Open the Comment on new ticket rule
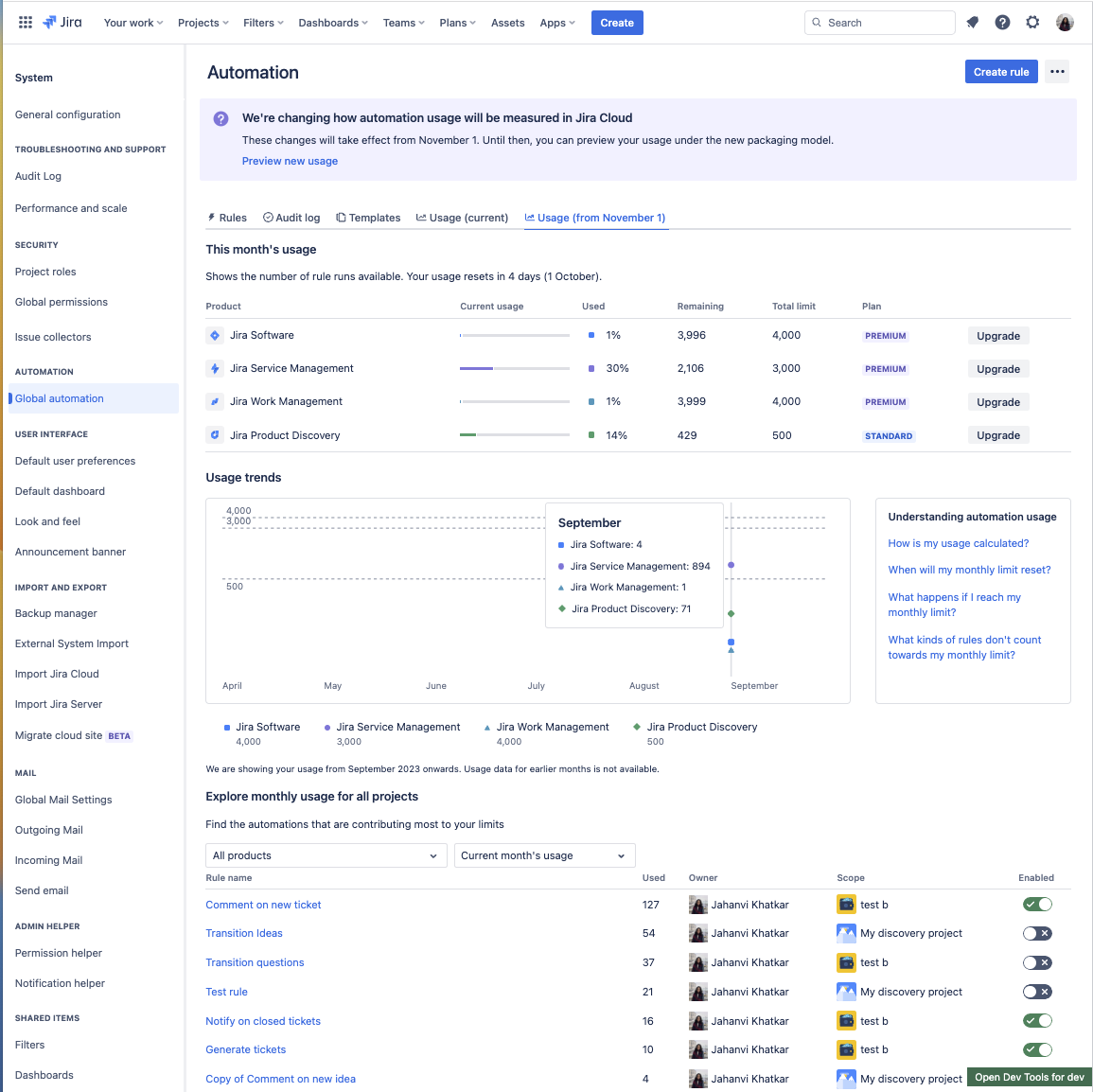Screen dimensions: 1093x1092 click(263, 905)
